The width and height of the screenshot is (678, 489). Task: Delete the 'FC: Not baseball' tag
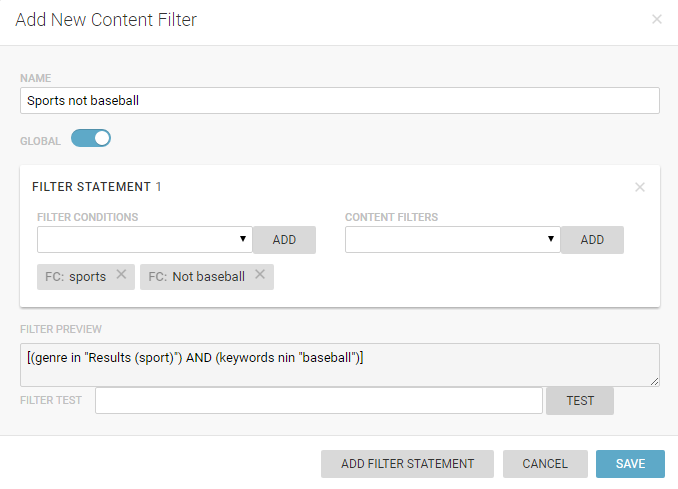[x=260, y=275]
